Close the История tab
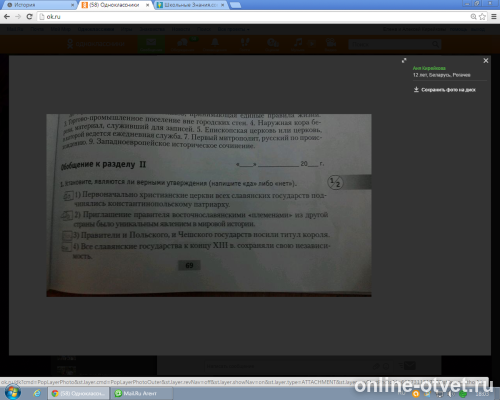 click(72, 5)
